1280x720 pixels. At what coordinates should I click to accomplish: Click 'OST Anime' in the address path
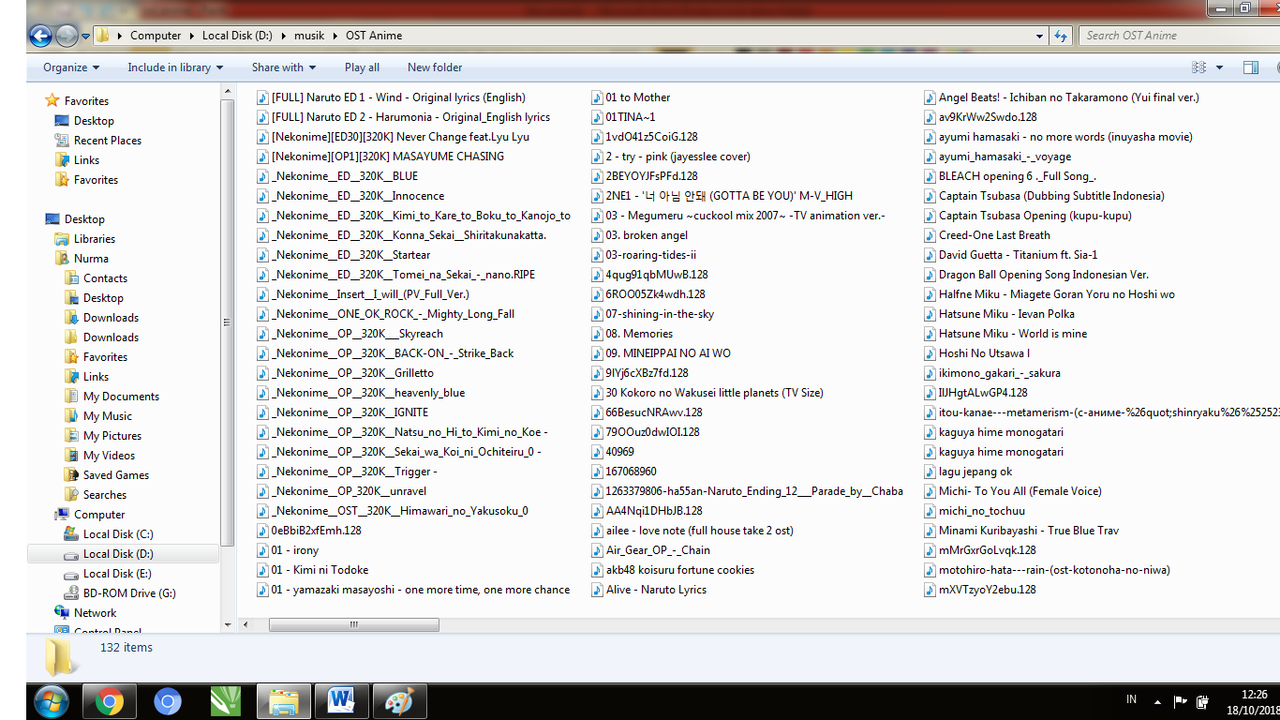click(x=374, y=35)
